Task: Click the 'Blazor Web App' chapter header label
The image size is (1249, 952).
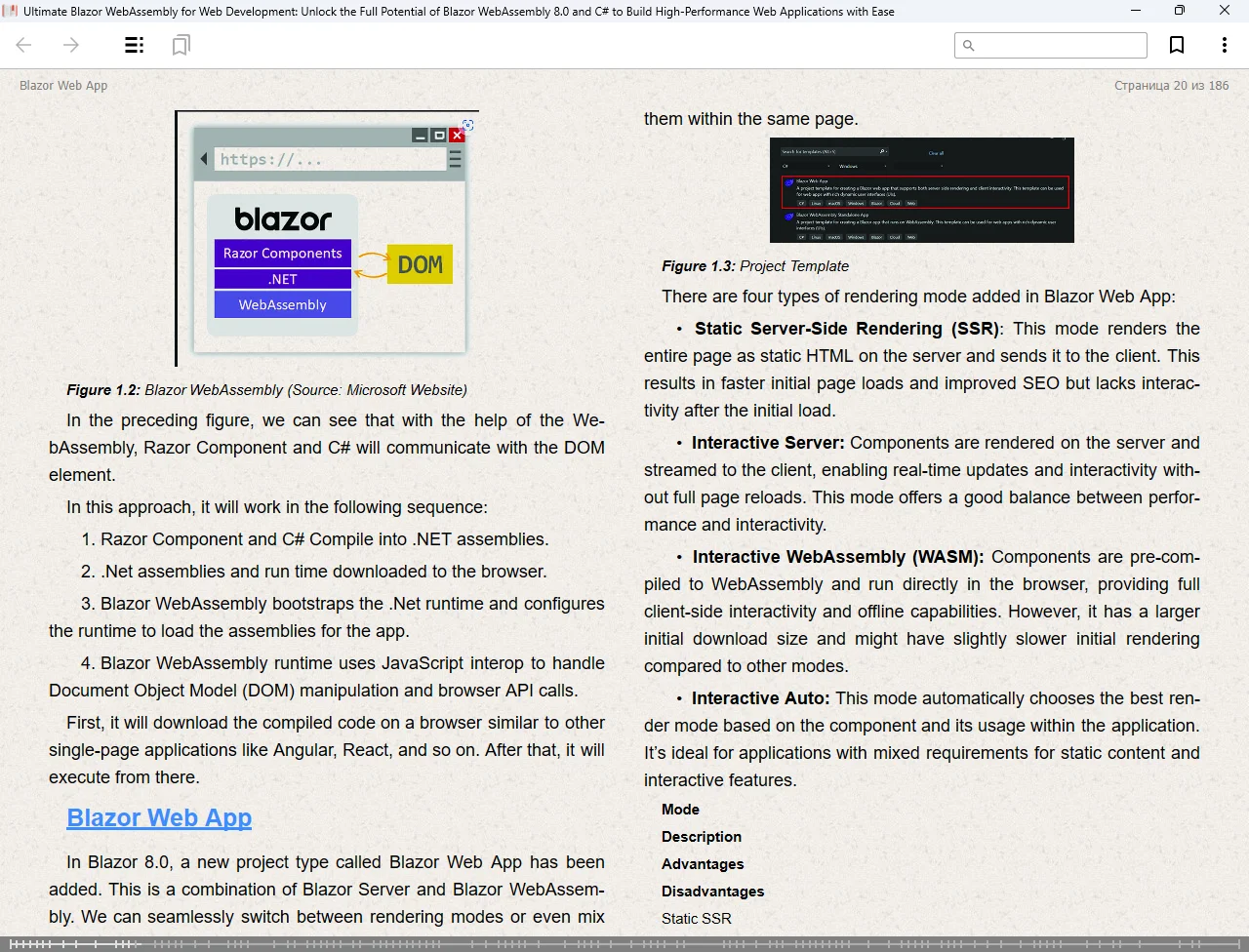Action: tap(63, 86)
